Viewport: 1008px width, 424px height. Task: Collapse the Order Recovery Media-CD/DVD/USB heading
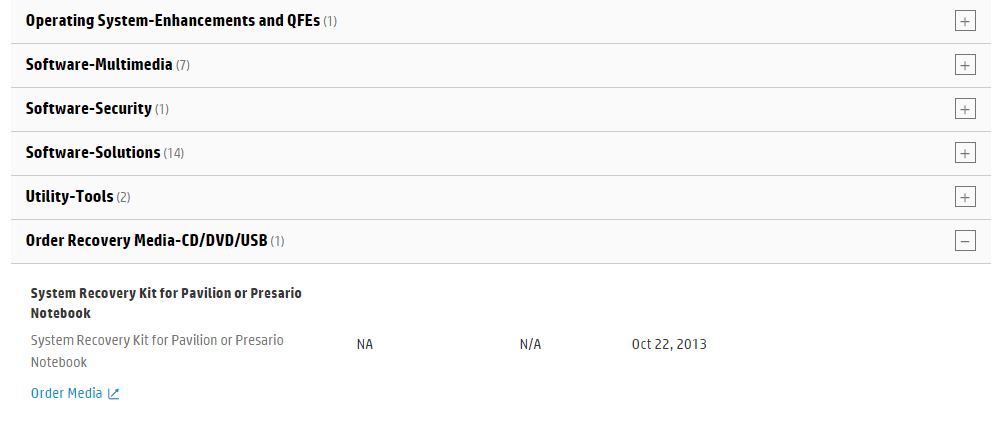click(146, 240)
